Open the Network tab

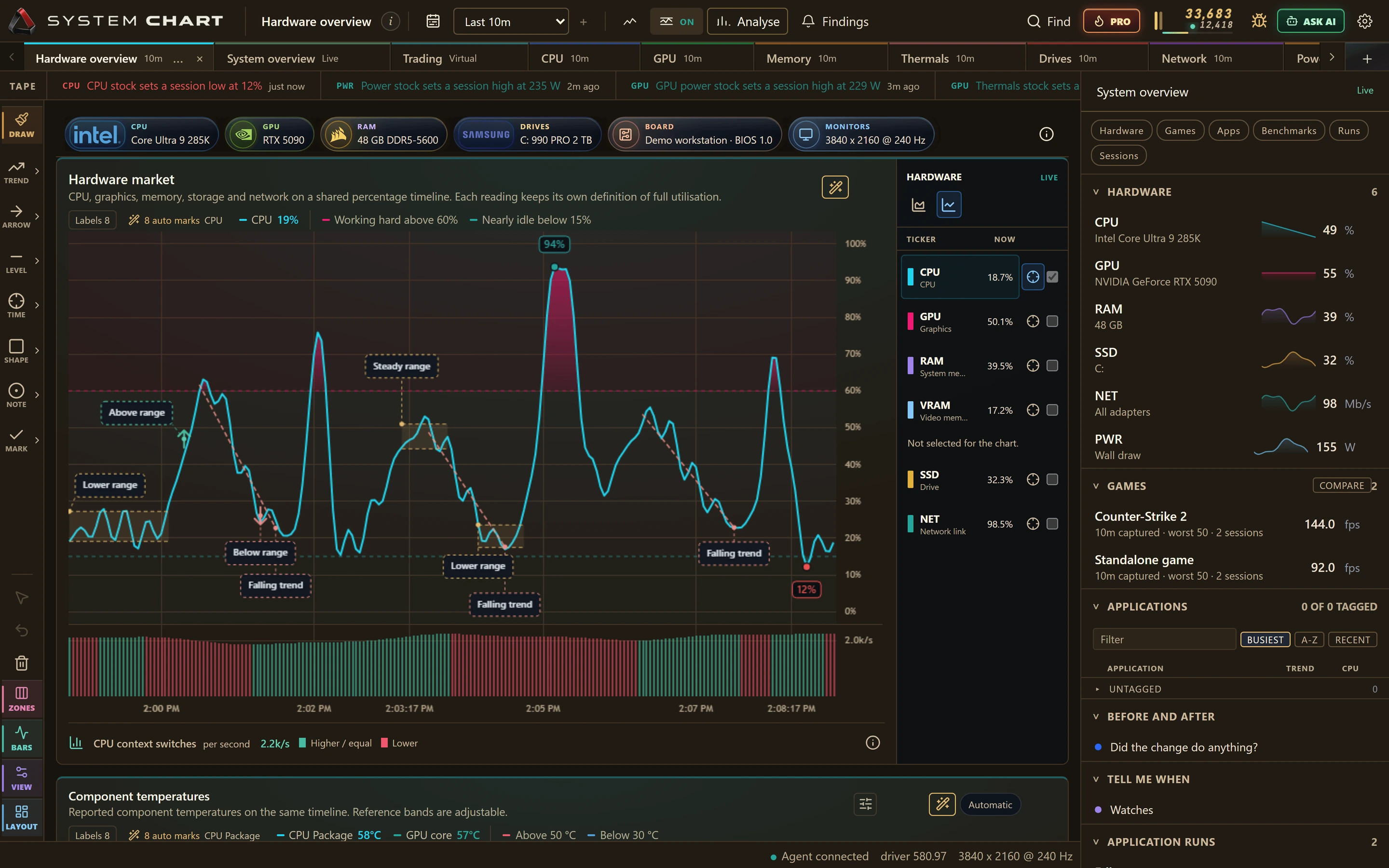(1216, 58)
